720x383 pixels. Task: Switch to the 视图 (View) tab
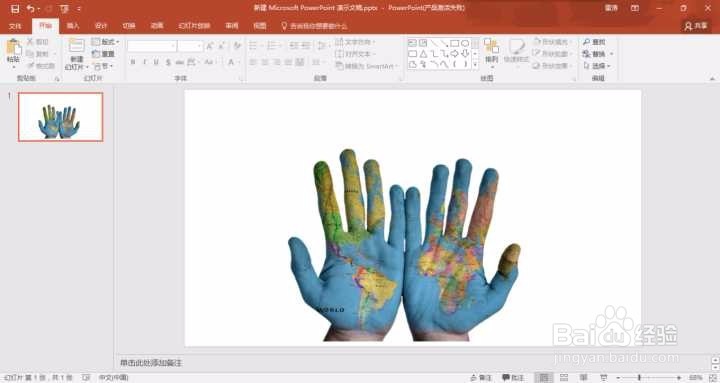coord(259,26)
